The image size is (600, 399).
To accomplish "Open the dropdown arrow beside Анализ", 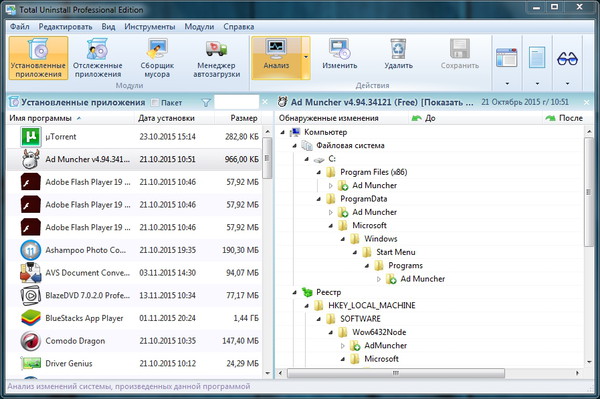I will [306, 57].
